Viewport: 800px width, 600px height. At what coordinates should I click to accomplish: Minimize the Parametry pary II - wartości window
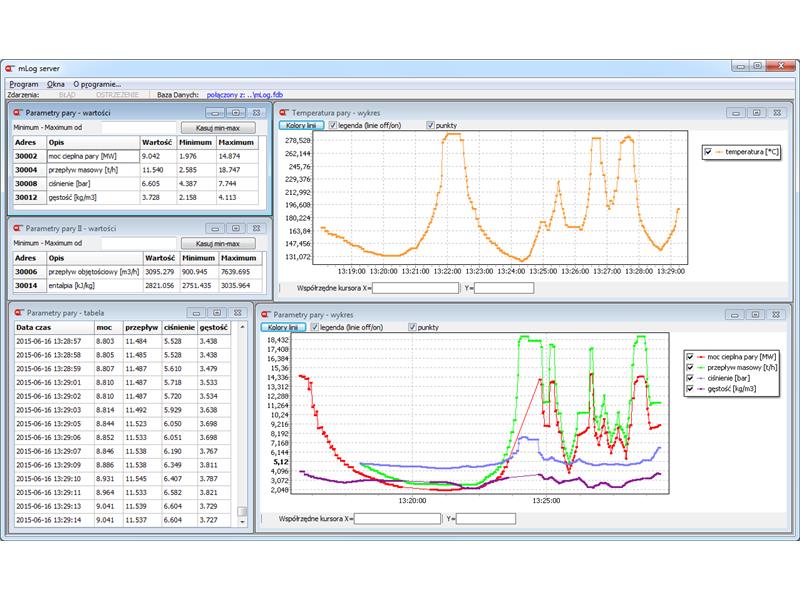(x=213, y=228)
